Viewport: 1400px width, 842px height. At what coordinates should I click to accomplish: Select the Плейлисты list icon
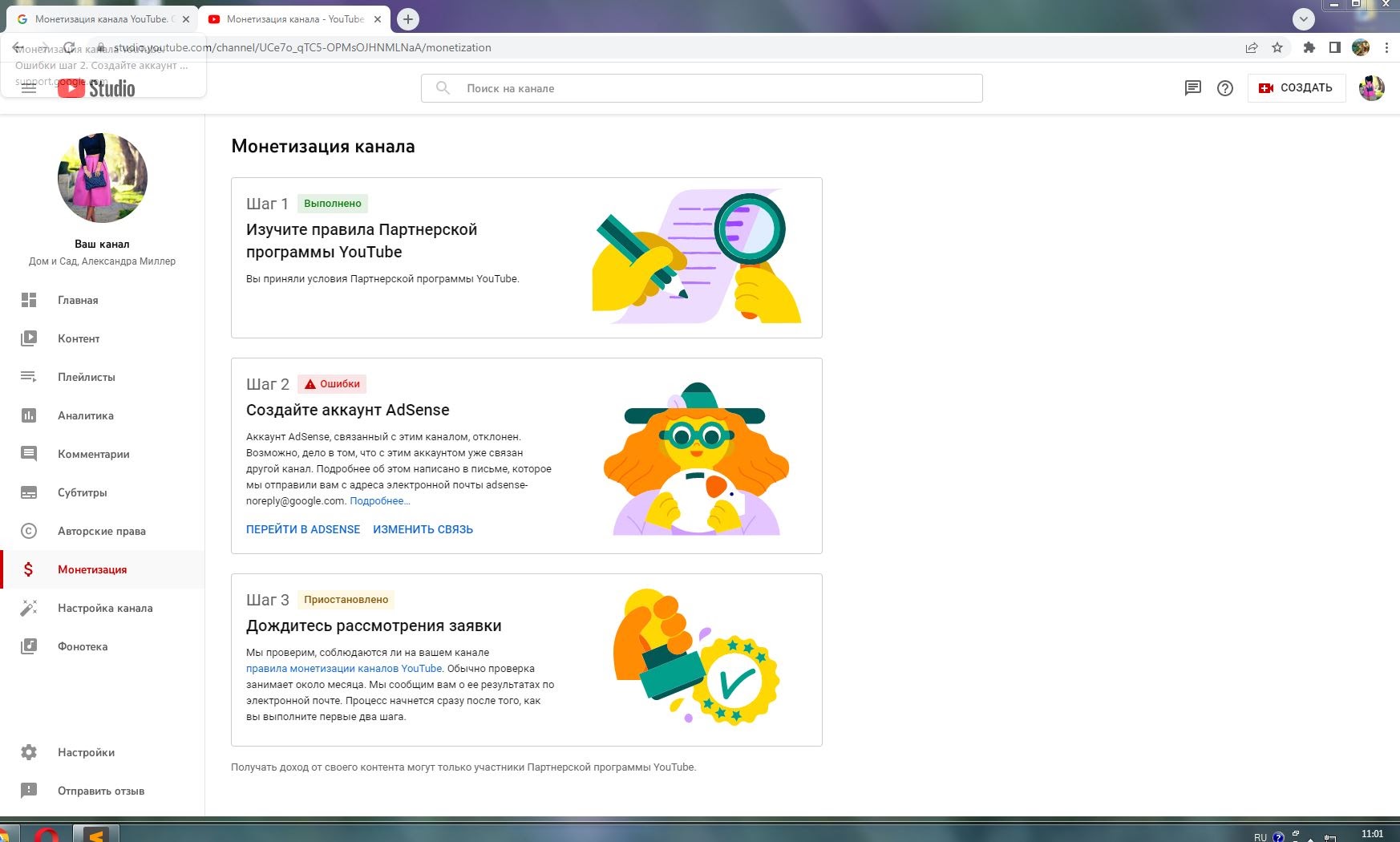[x=29, y=377]
